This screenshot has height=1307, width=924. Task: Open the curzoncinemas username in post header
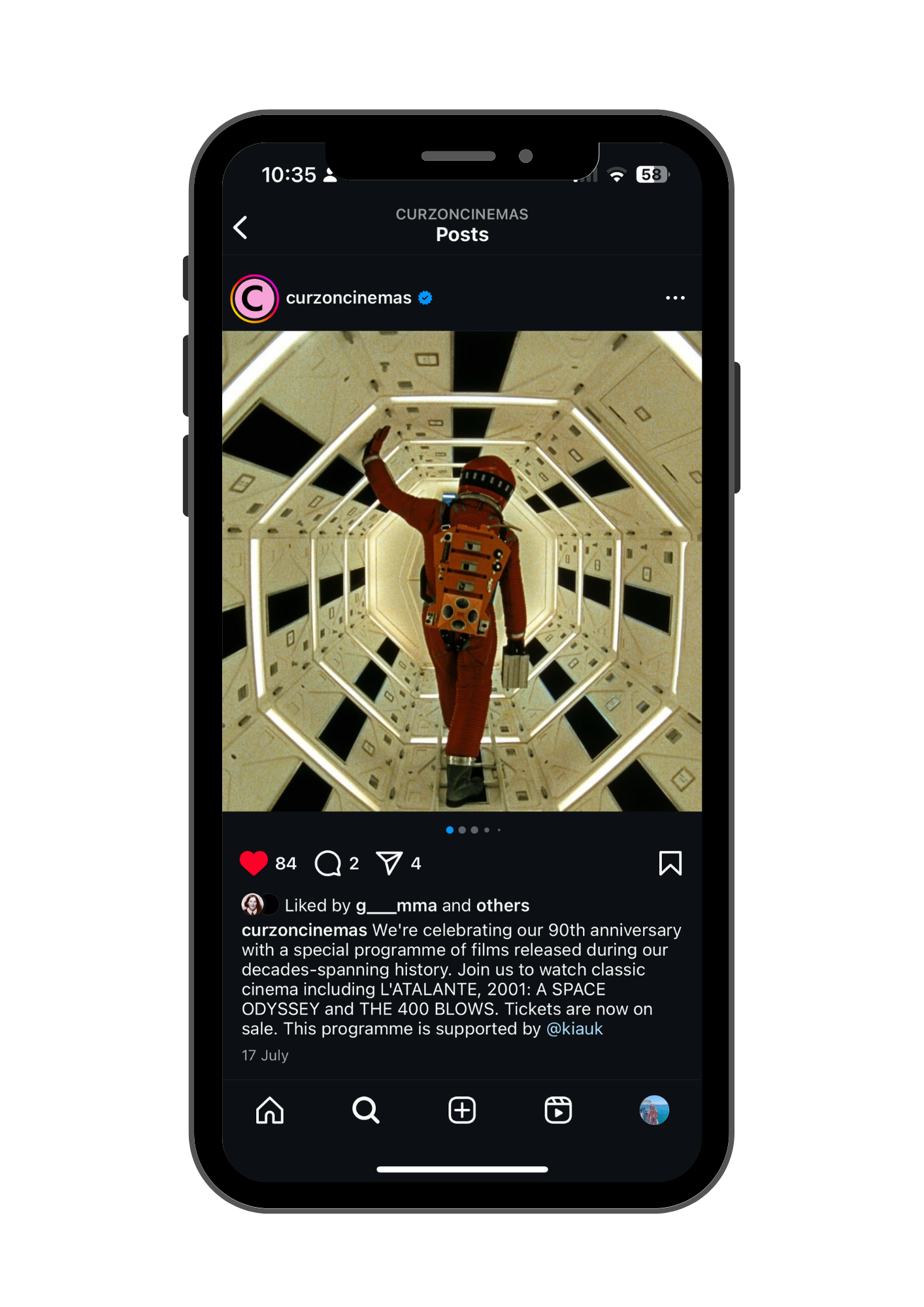349,298
